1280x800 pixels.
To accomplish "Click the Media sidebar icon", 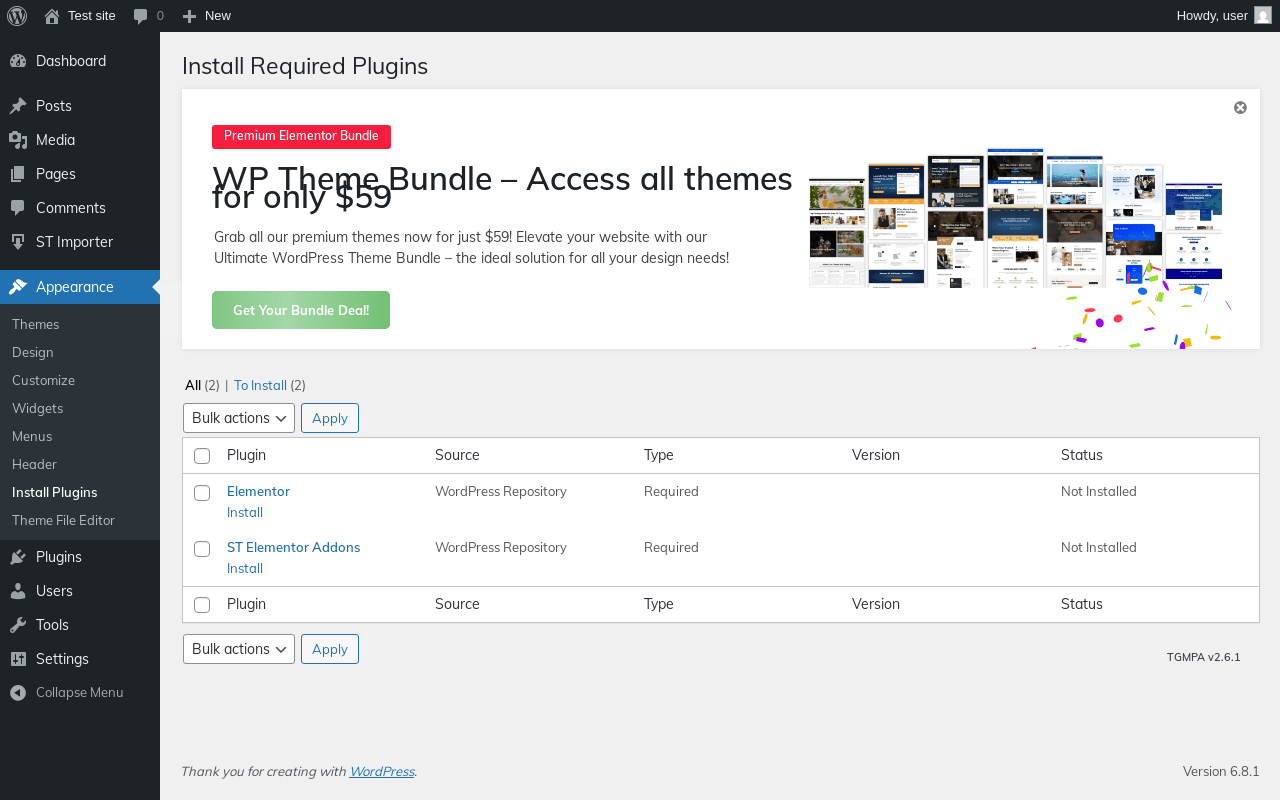I will 18,140.
